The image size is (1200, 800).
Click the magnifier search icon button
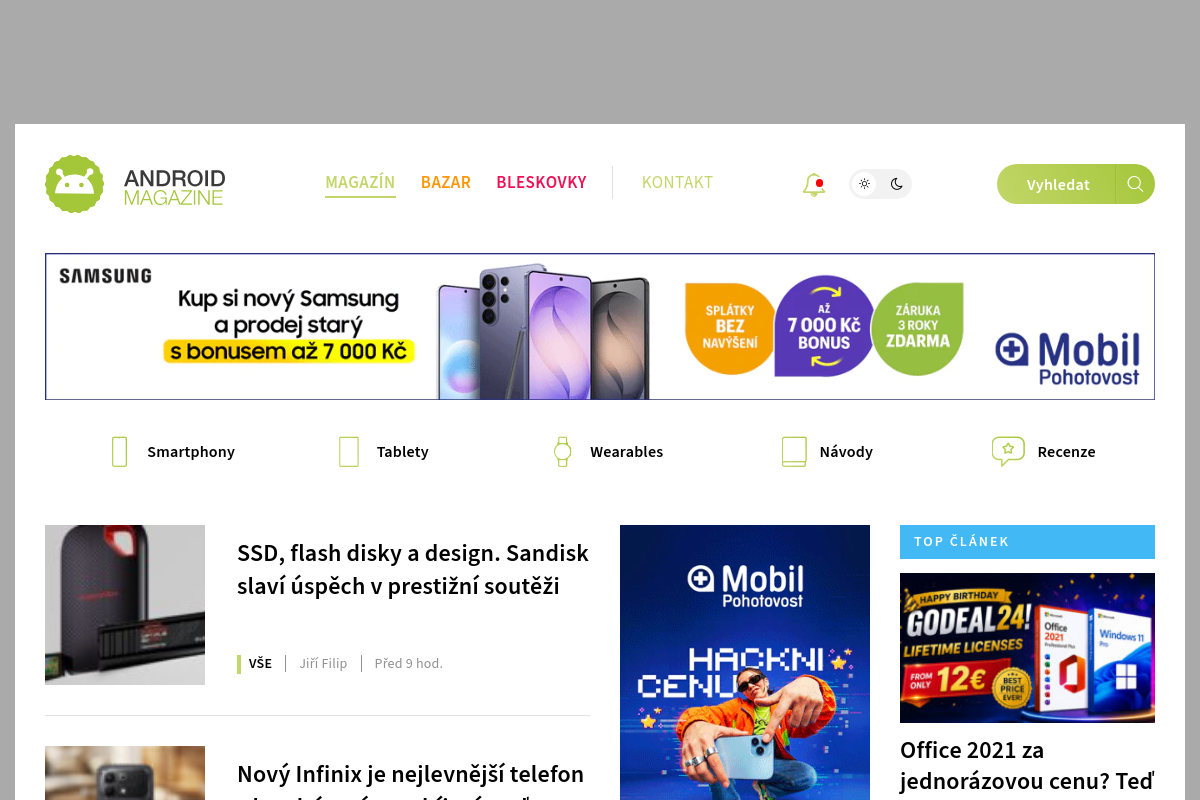click(1135, 184)
